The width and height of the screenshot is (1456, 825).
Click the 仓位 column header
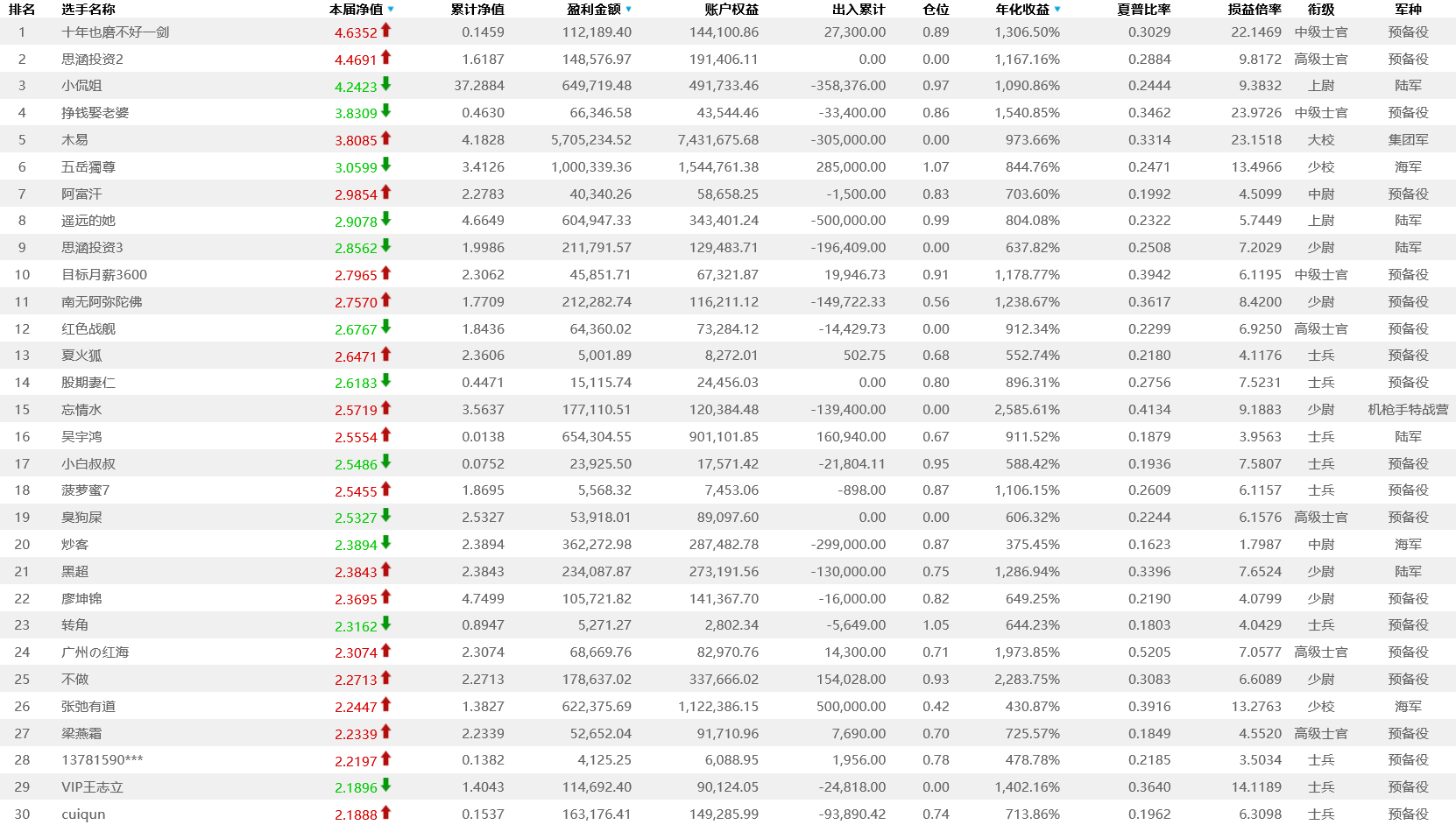pos(936,9)
